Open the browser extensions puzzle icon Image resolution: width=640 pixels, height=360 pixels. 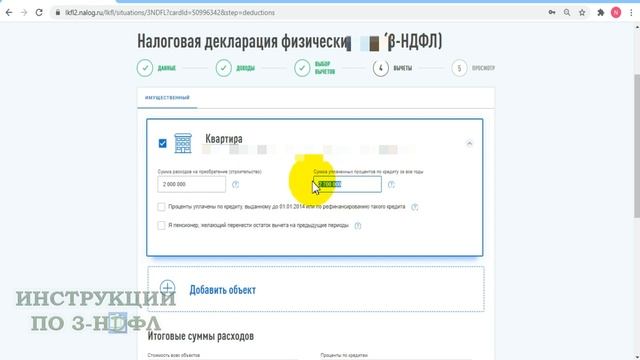point(600,13)
